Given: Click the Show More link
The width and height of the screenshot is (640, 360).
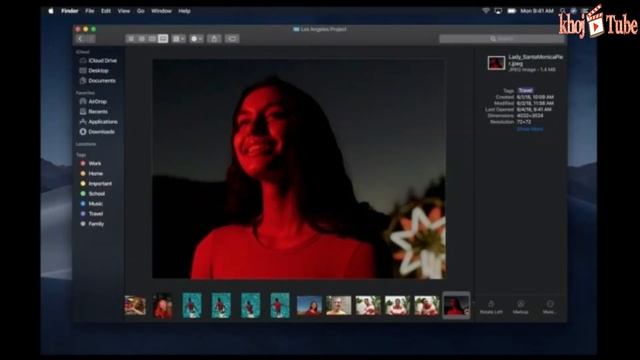Looking at the screenshot, I should (530, 129).
